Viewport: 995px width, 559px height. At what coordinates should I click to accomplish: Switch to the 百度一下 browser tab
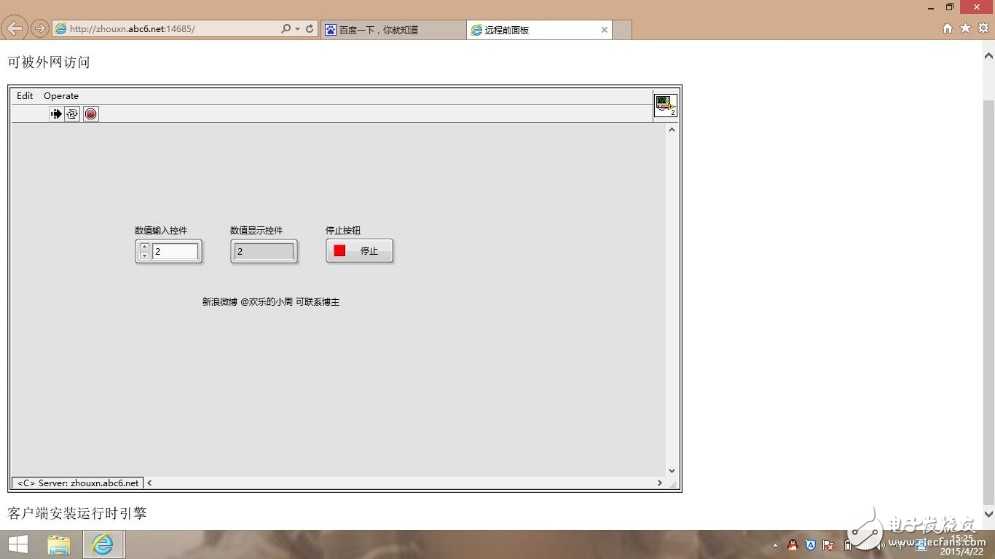[x=393, y=29]
